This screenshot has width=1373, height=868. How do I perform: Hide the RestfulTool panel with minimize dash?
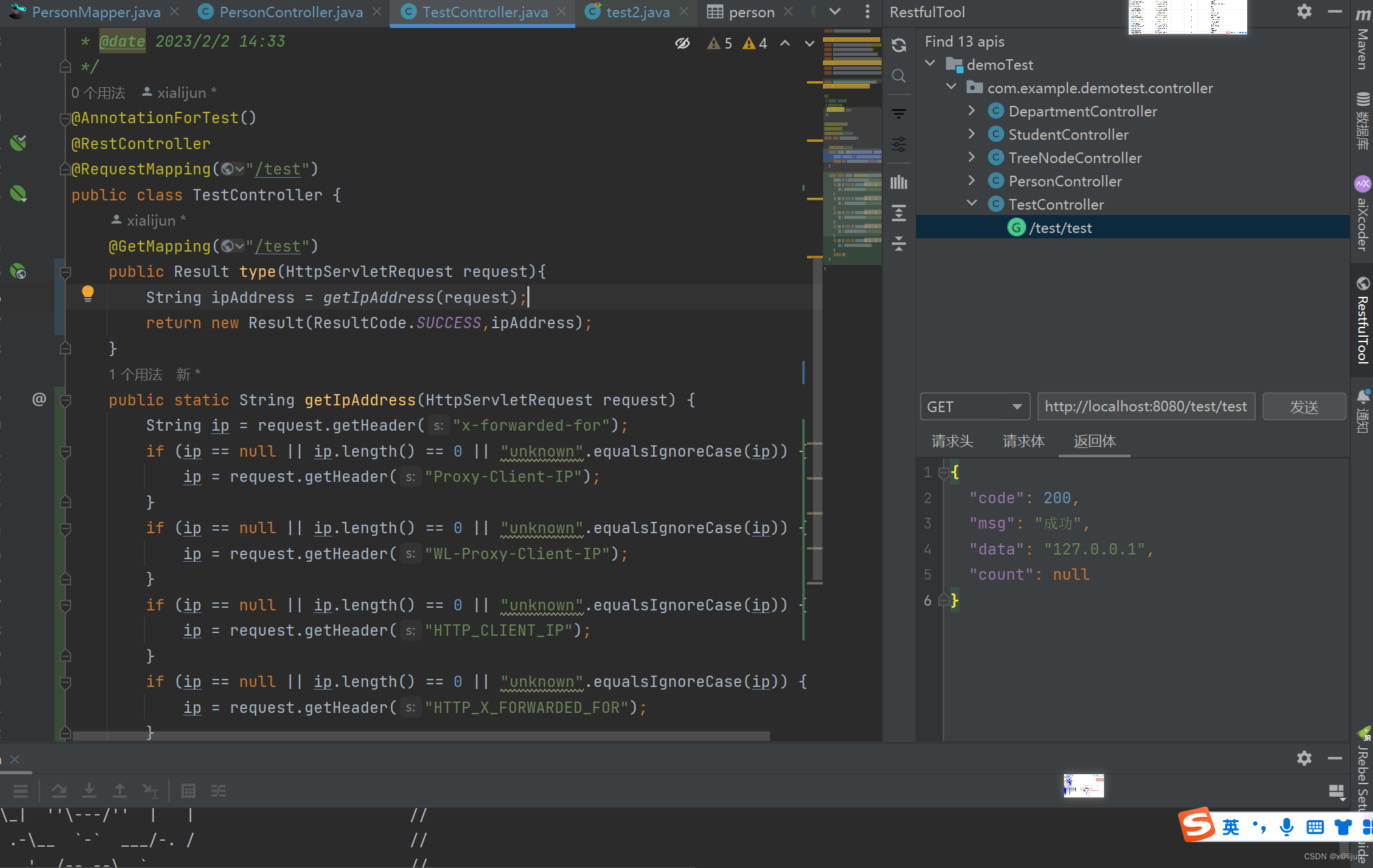pos(1334,11)
